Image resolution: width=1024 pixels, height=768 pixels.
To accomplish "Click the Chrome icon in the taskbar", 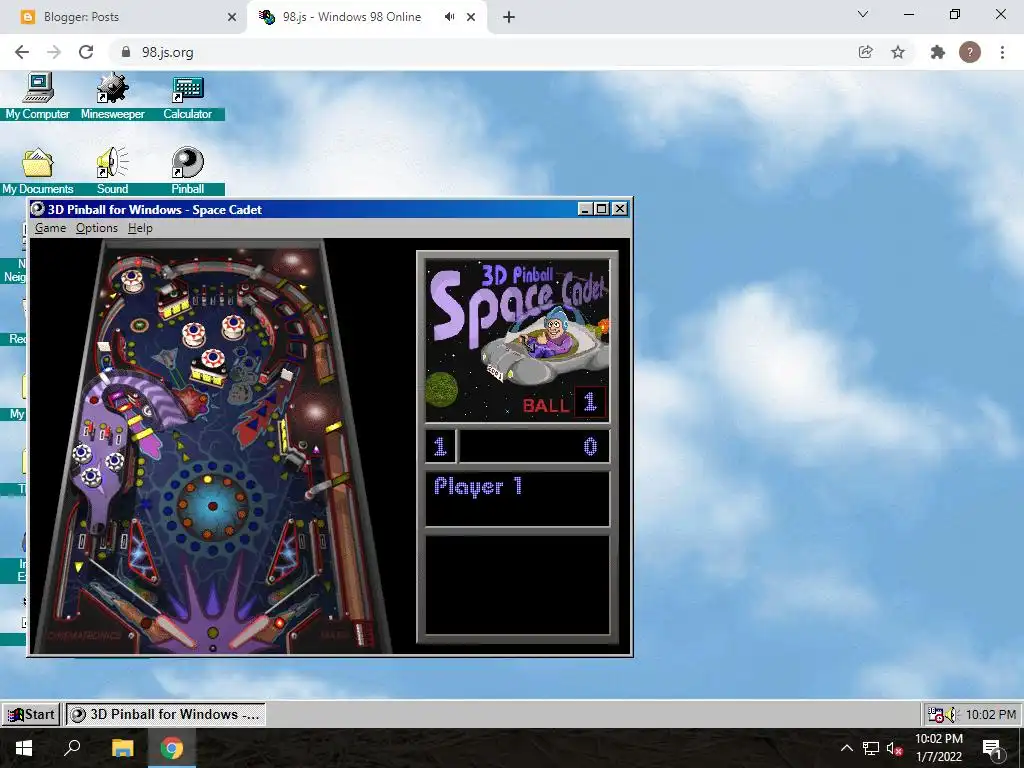I will [172, 748].
